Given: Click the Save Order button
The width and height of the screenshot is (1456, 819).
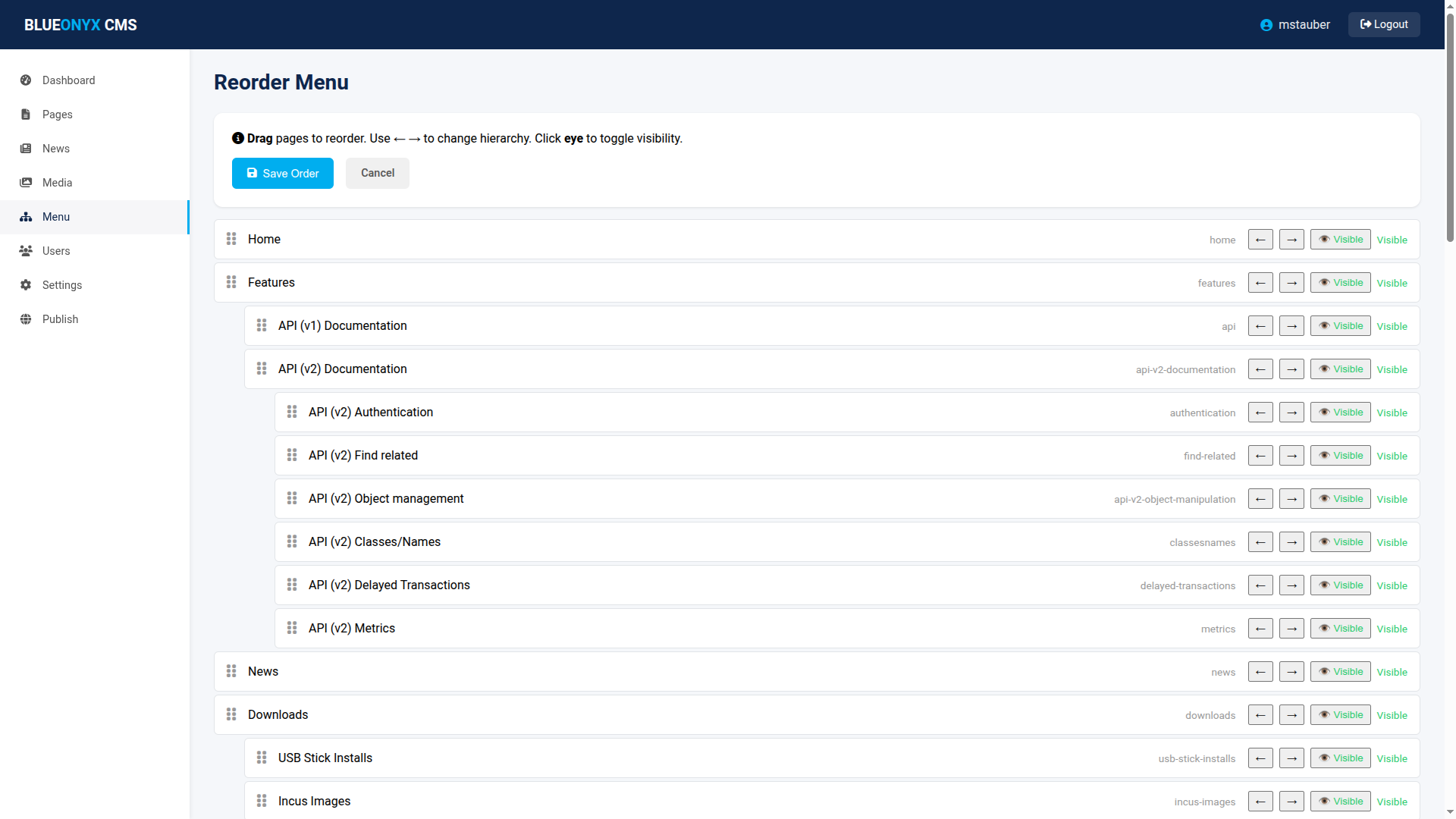Looking at the screenshot, I should pyautogui.click(x=282, y=174).
